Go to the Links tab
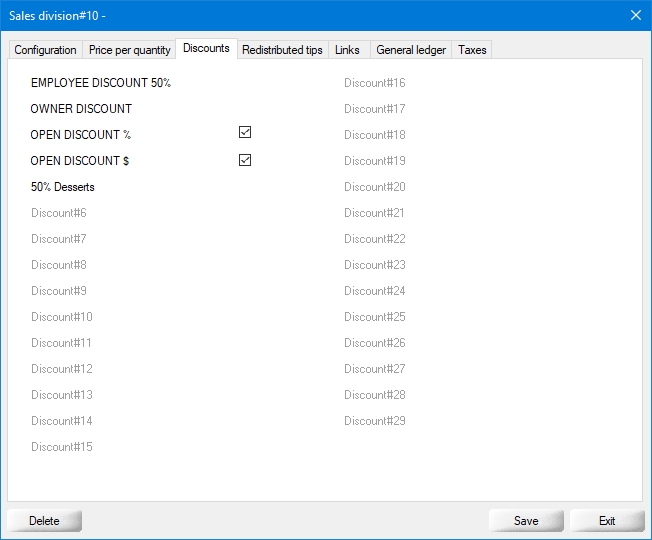The image size is (652, 540). point(347,50)
